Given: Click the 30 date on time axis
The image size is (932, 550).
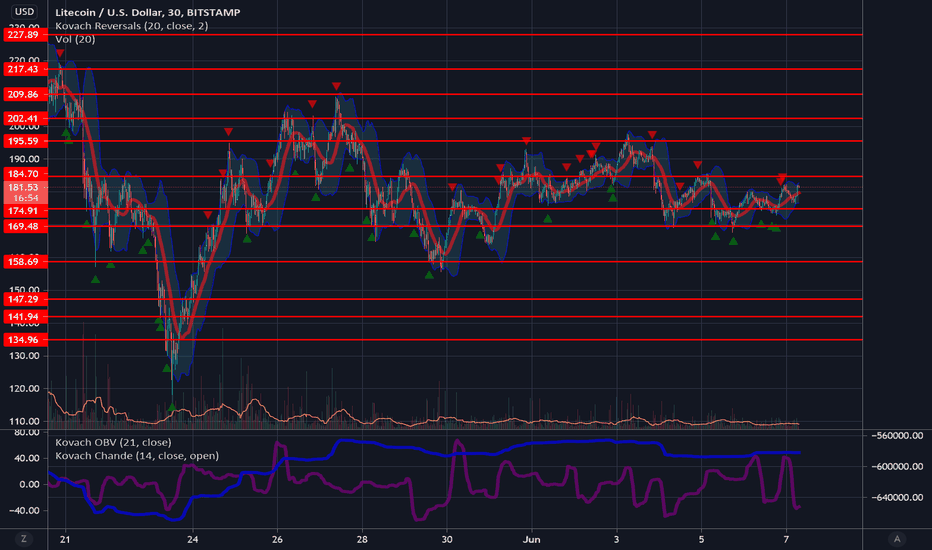Looking at the screenshot, I should tap(446, 539).
